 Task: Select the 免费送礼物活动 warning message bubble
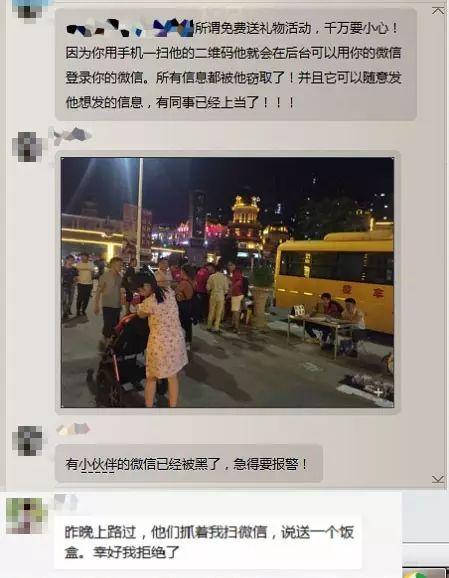pos(236,65)
